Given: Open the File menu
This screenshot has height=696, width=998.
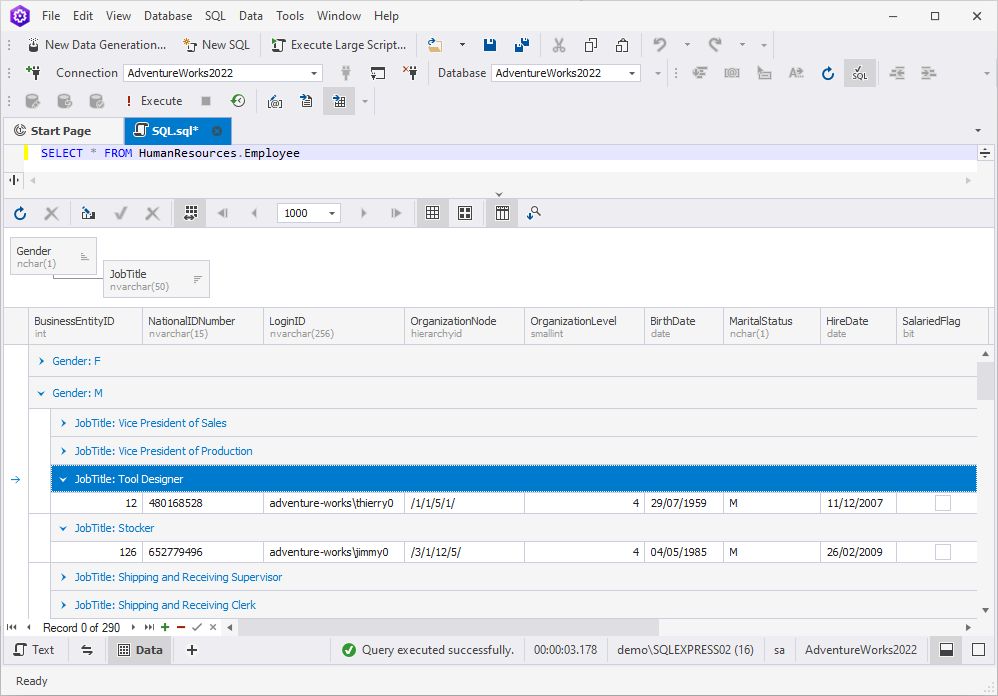Looking at the screenshot, I should (51, 16).
